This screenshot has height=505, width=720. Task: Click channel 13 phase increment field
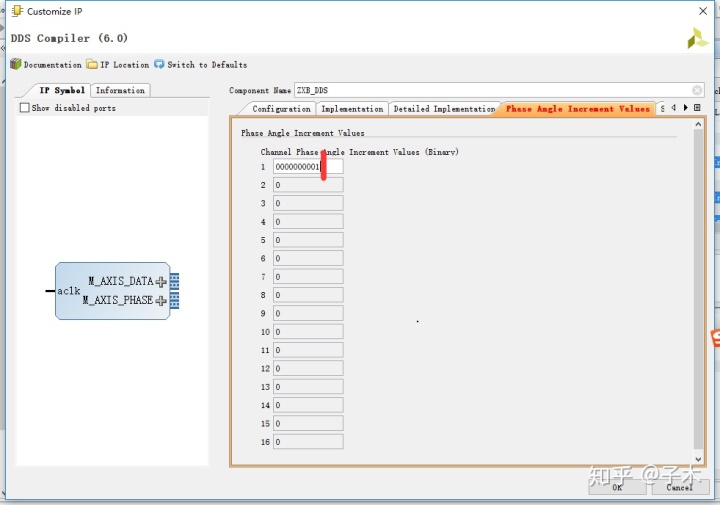coord(308,387)
